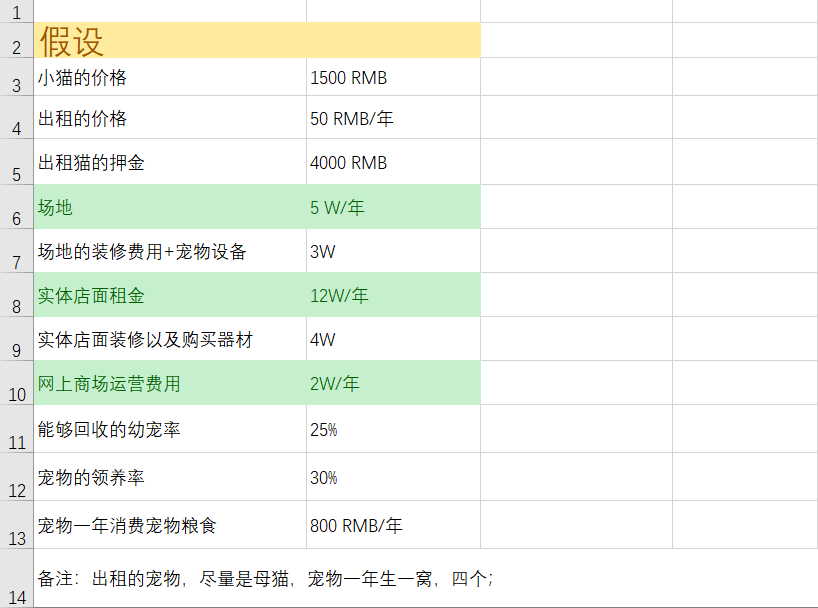
Task: Select the 小猫的价格 label cell
Action: (83, 78)
